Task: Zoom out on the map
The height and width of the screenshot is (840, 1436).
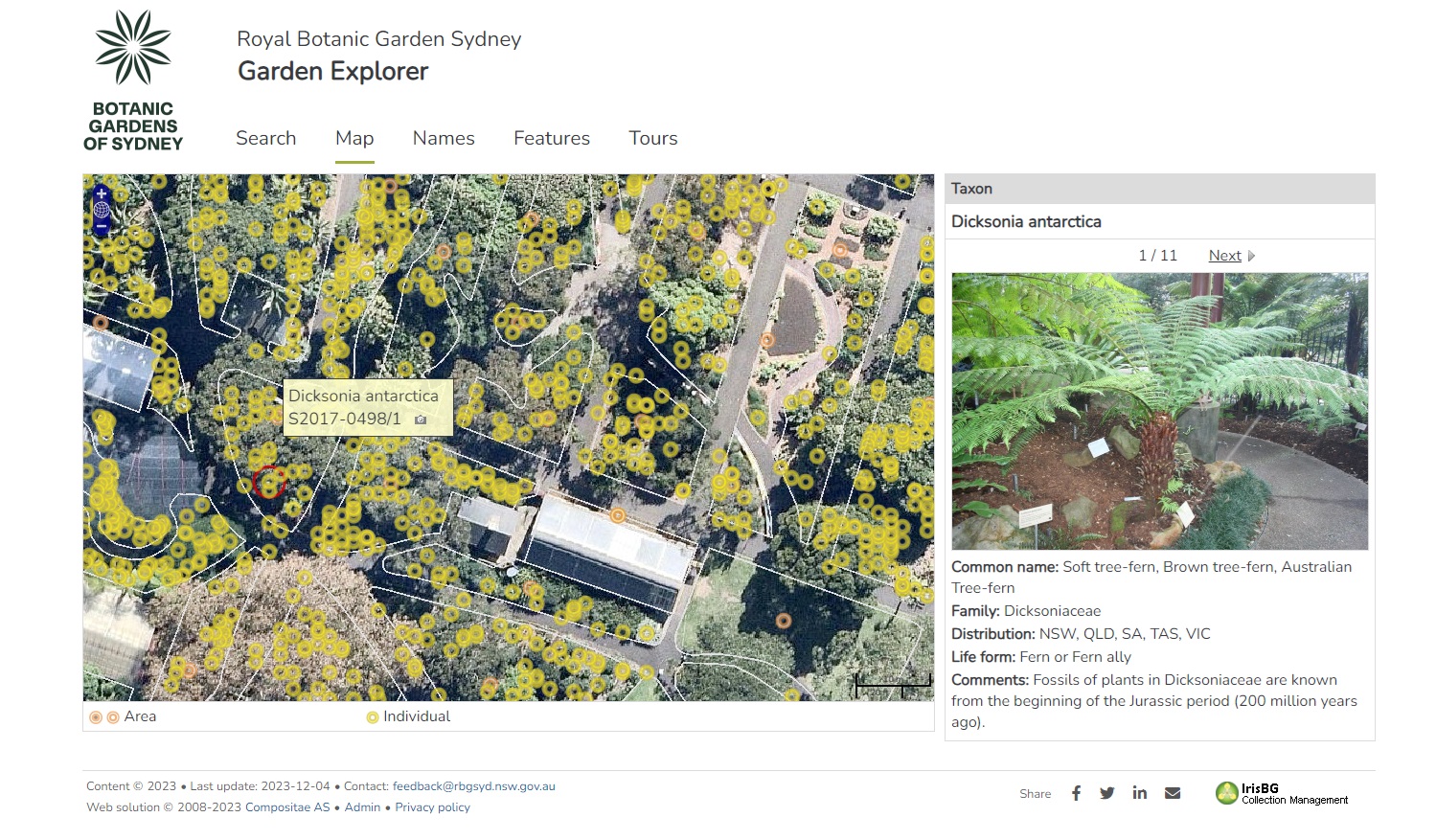Action: 102,227
